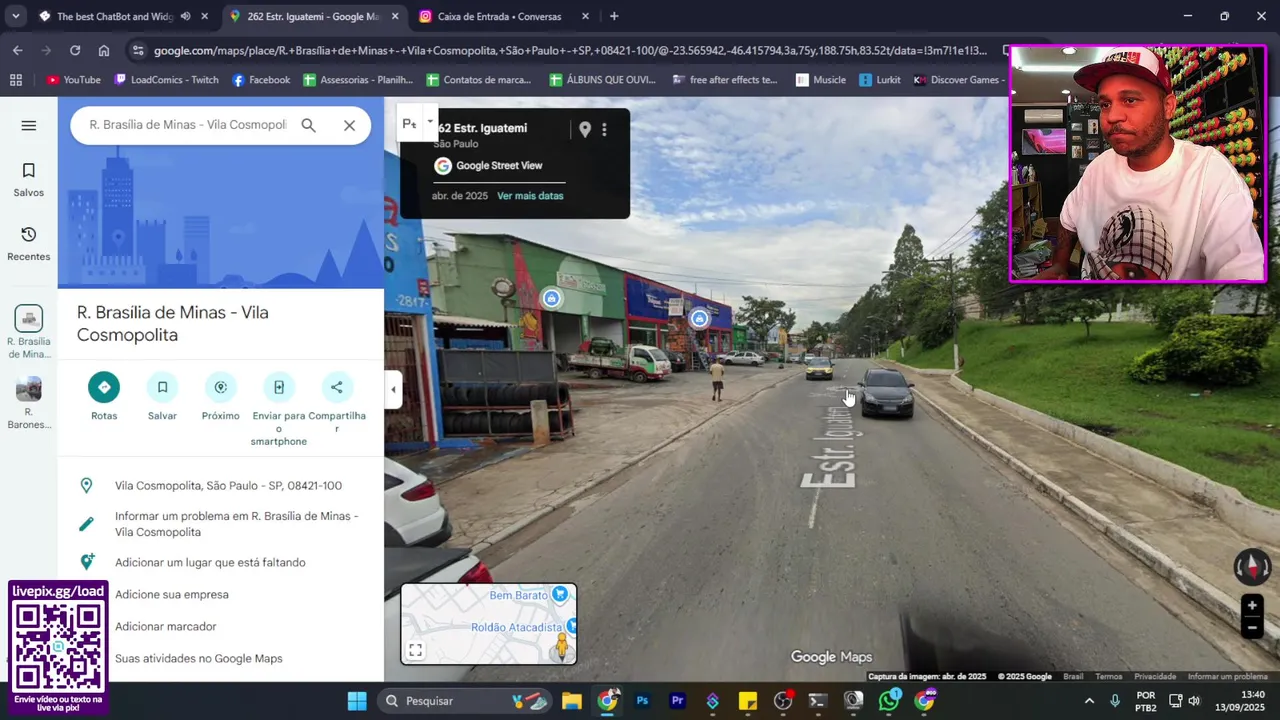Click the blue store marker near green building
The height and width of the screenshot is (720, 1280).
point(551,298)
